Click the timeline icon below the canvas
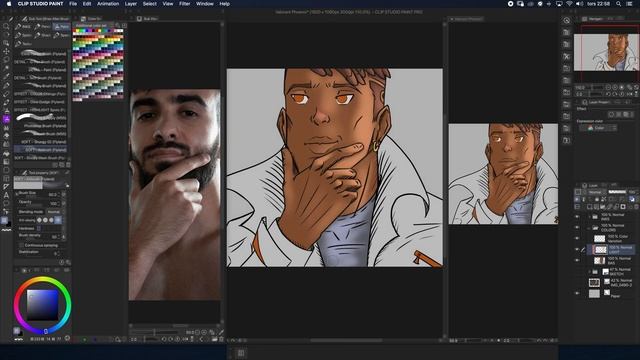This screenshot has width=640, height=360. pyautogui.click(x=241, y=353)
